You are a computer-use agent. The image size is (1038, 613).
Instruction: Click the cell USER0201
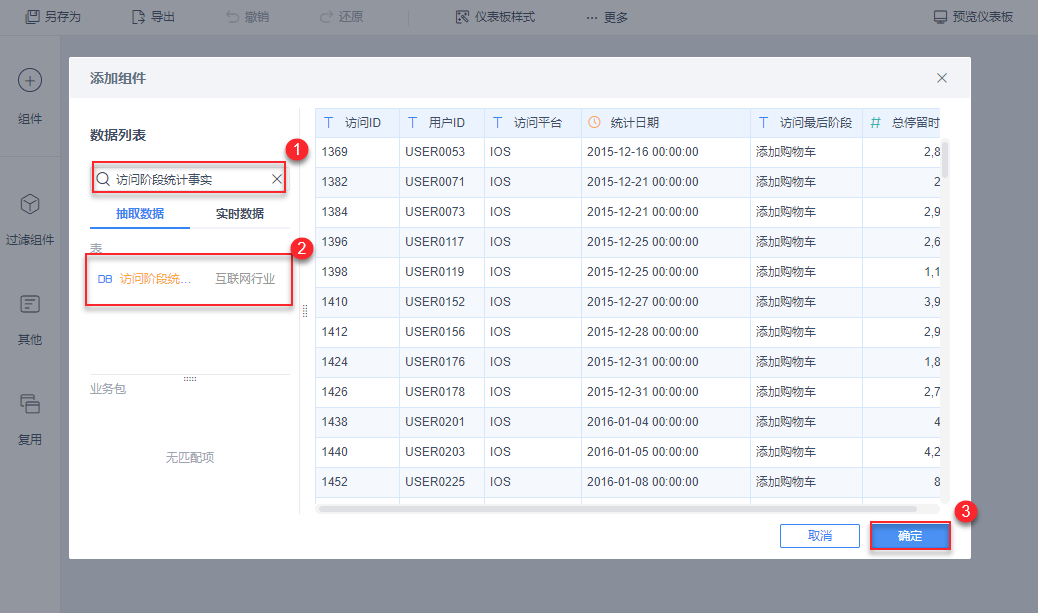click(x=442, y=422)
